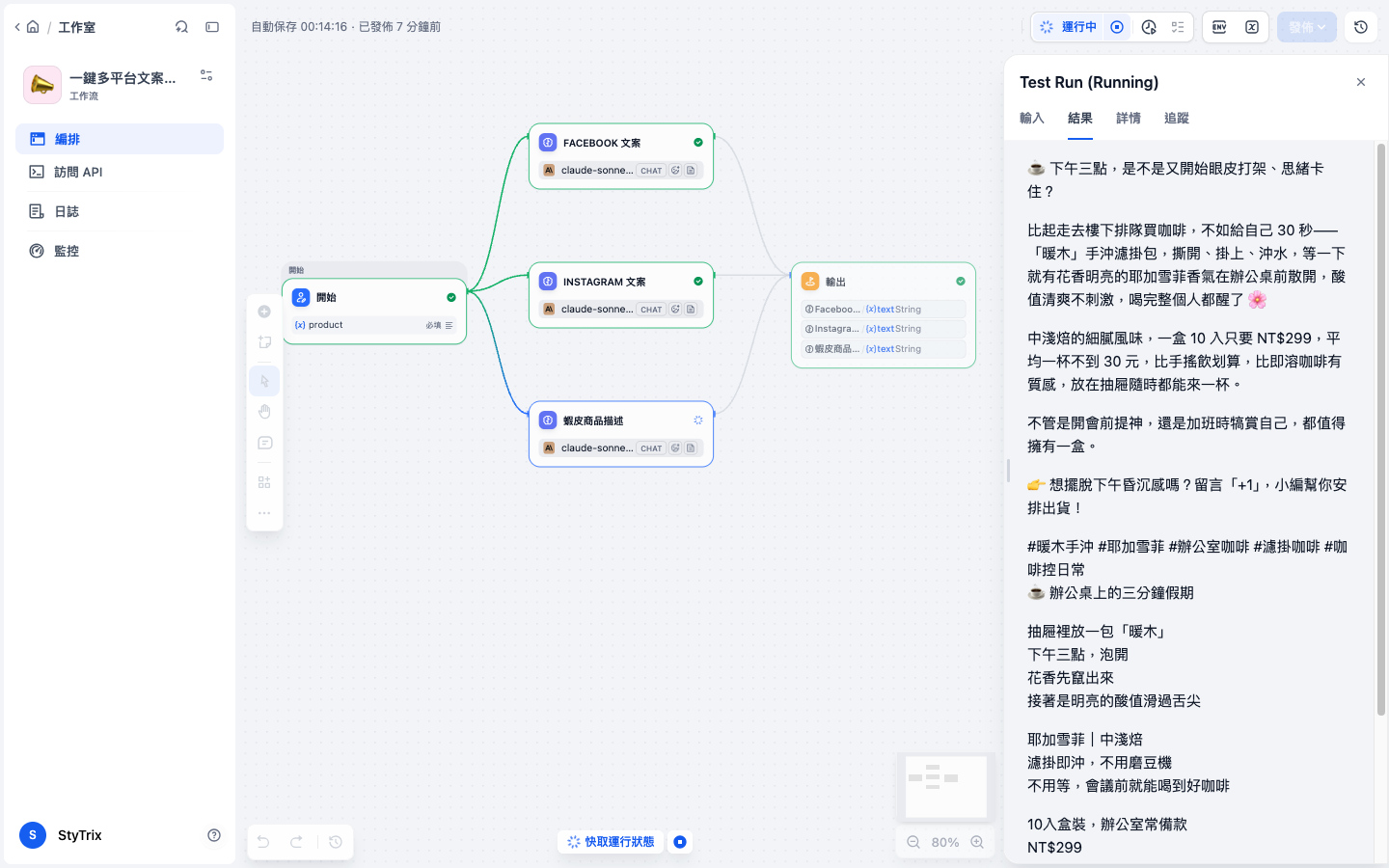Go back using the left chevron arrow
The image size is (1389, 868).
tap(17, 27)
